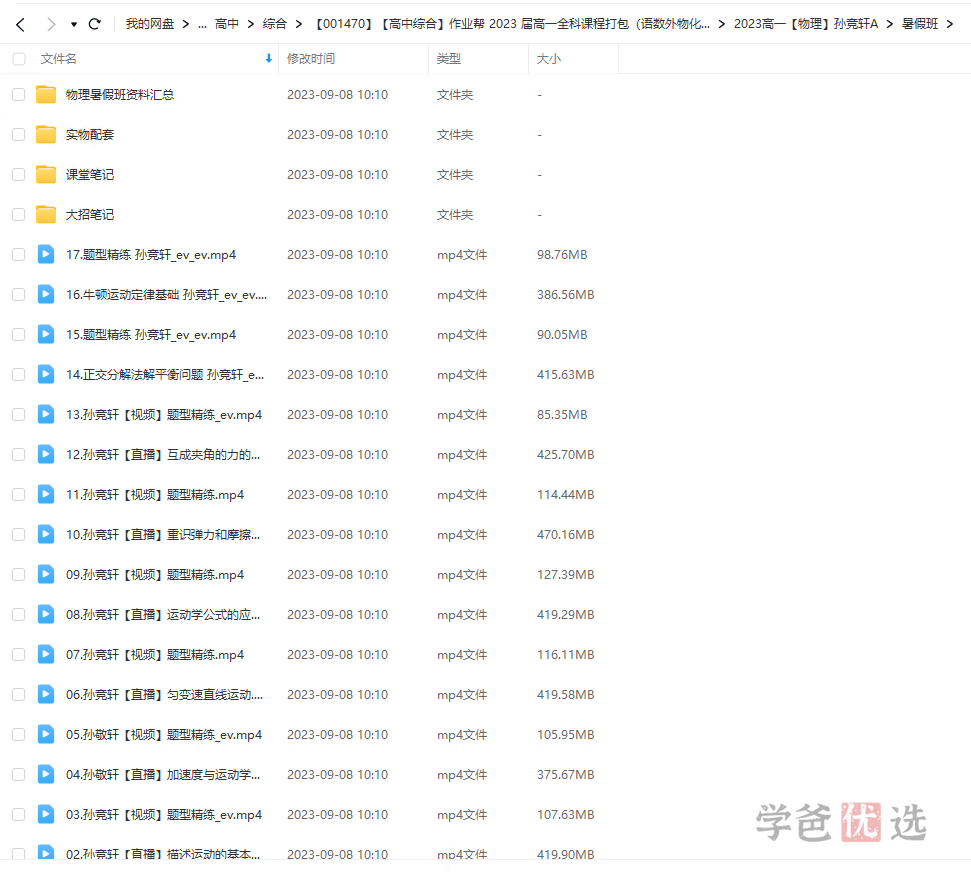Select checkbox for 17.题型精练 video
The width and height of the screenshot is (971, 882).
click(19, 255)
